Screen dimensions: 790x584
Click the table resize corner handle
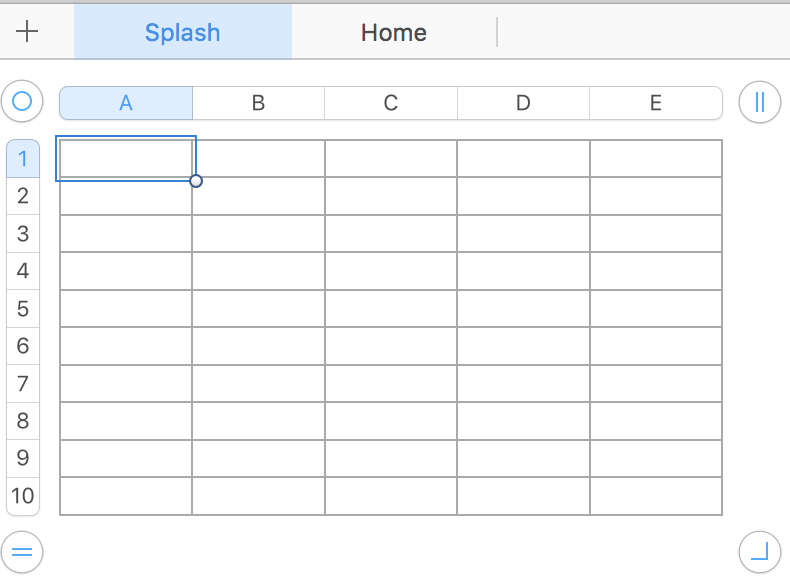[x=759, y=550]
